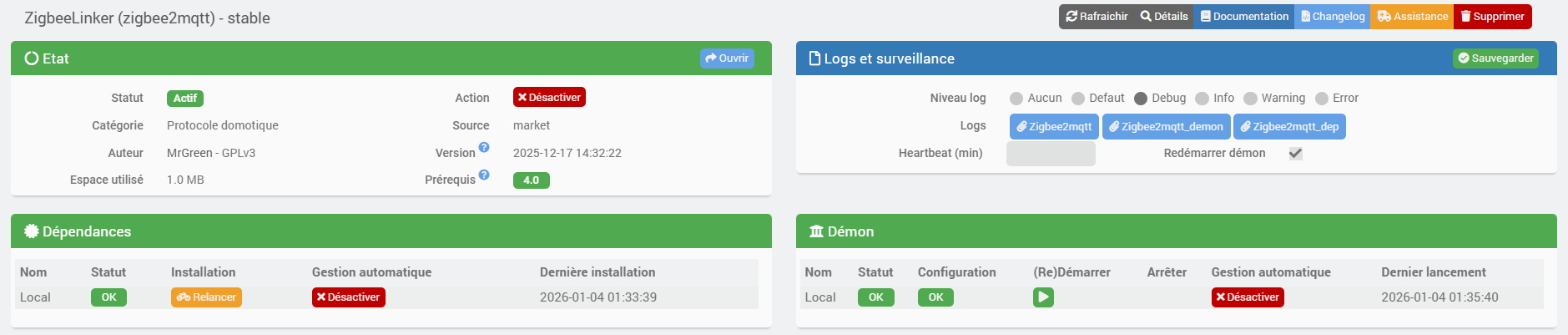
Task: Click the Assistance ambulance button
Action: pyautogui.click(x=1412, y=17)
